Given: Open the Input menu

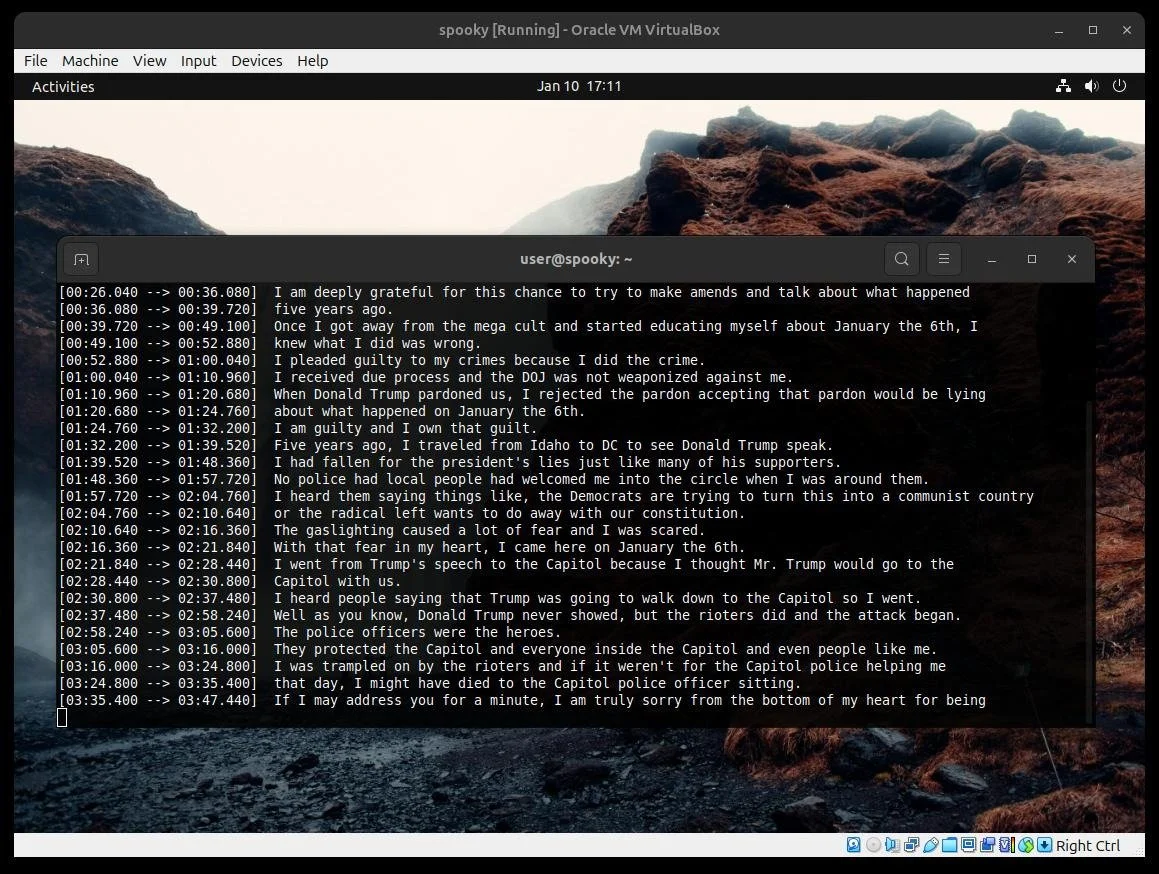Looking at the screenshot, I should click(199, 61).
